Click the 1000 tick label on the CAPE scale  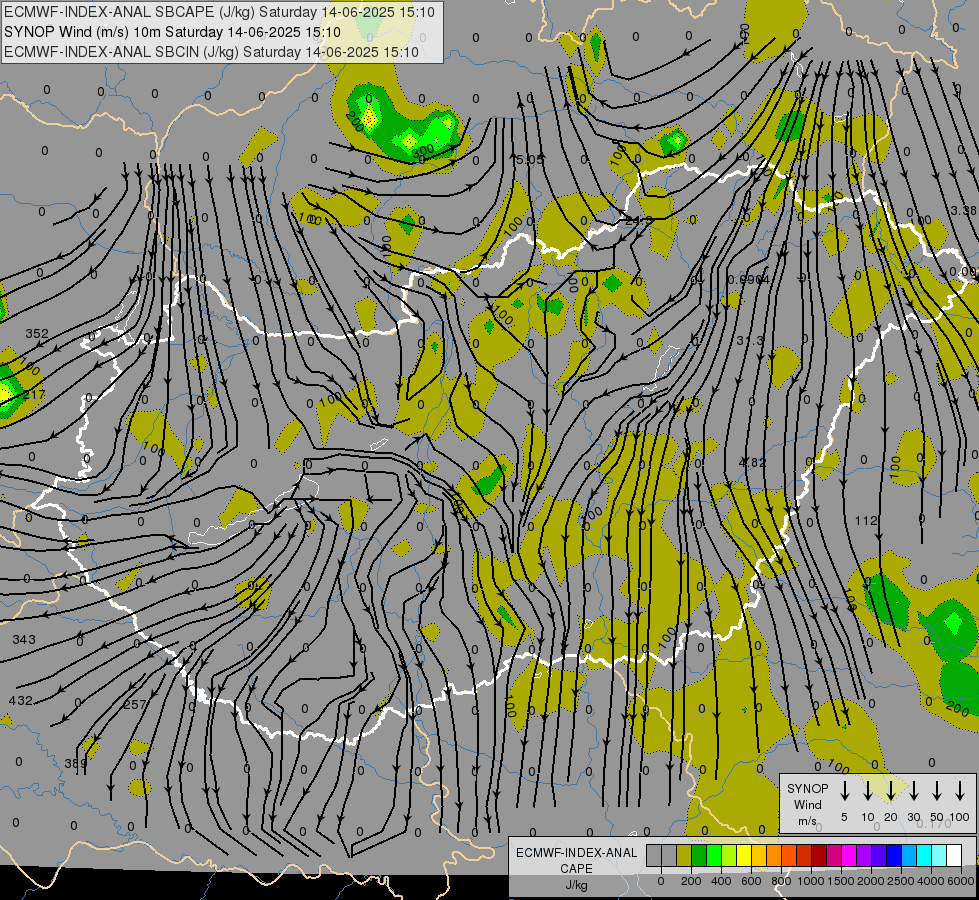[x=812, y=881]
